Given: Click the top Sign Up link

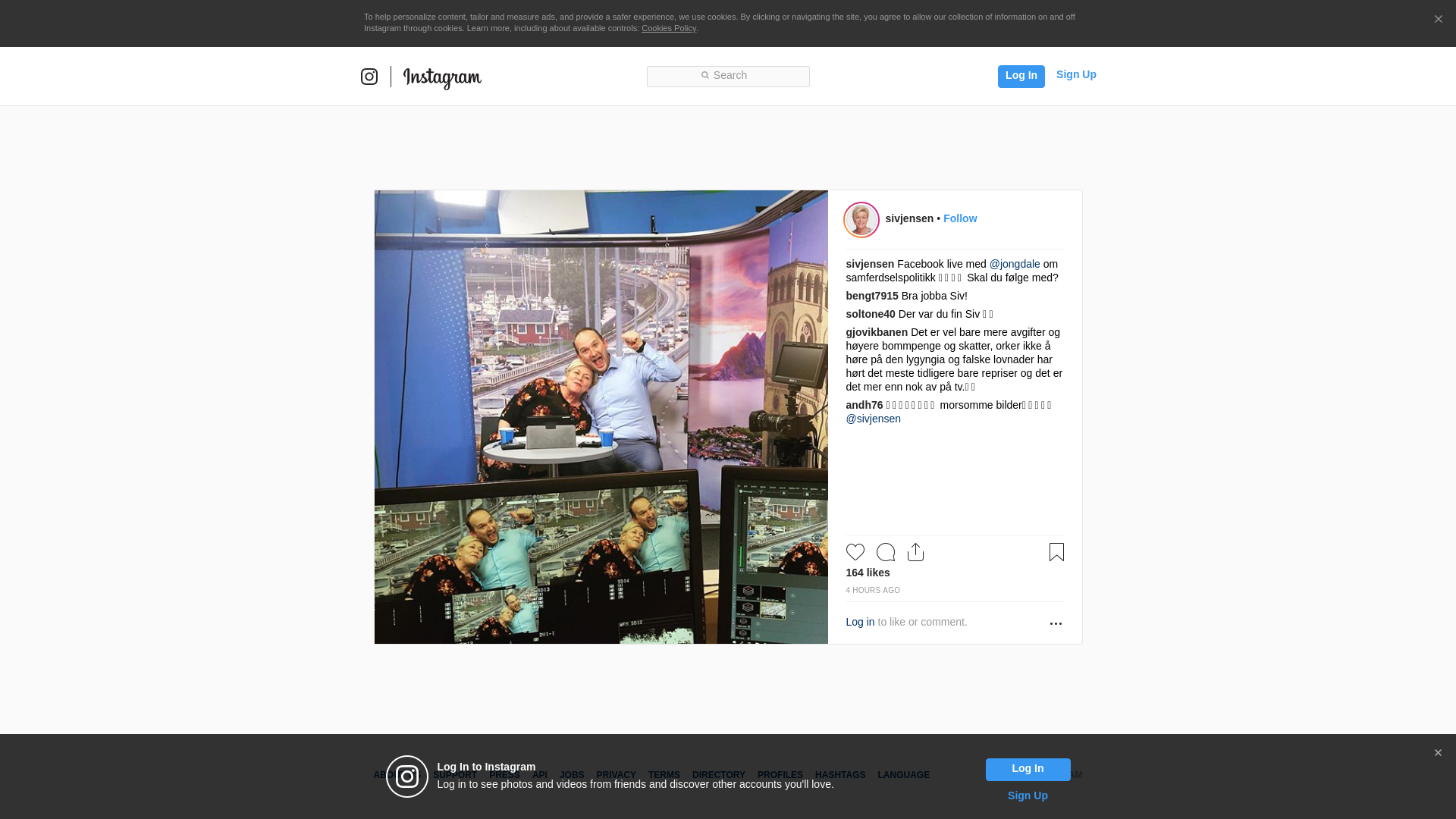Looking at the screenshot, I should click(x=1075, y=74).
